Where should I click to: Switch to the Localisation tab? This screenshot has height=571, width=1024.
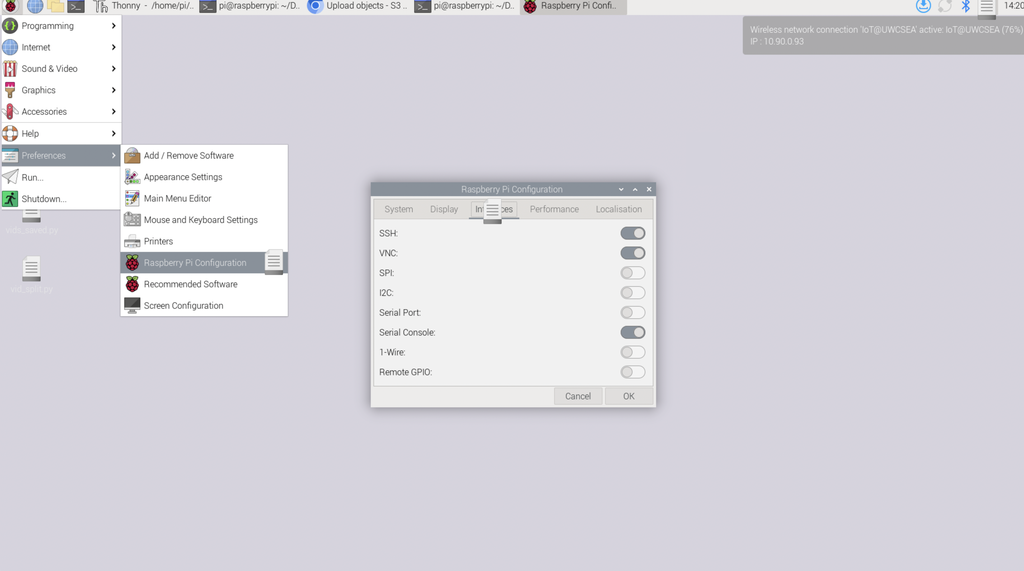click(x=618, y=209)
